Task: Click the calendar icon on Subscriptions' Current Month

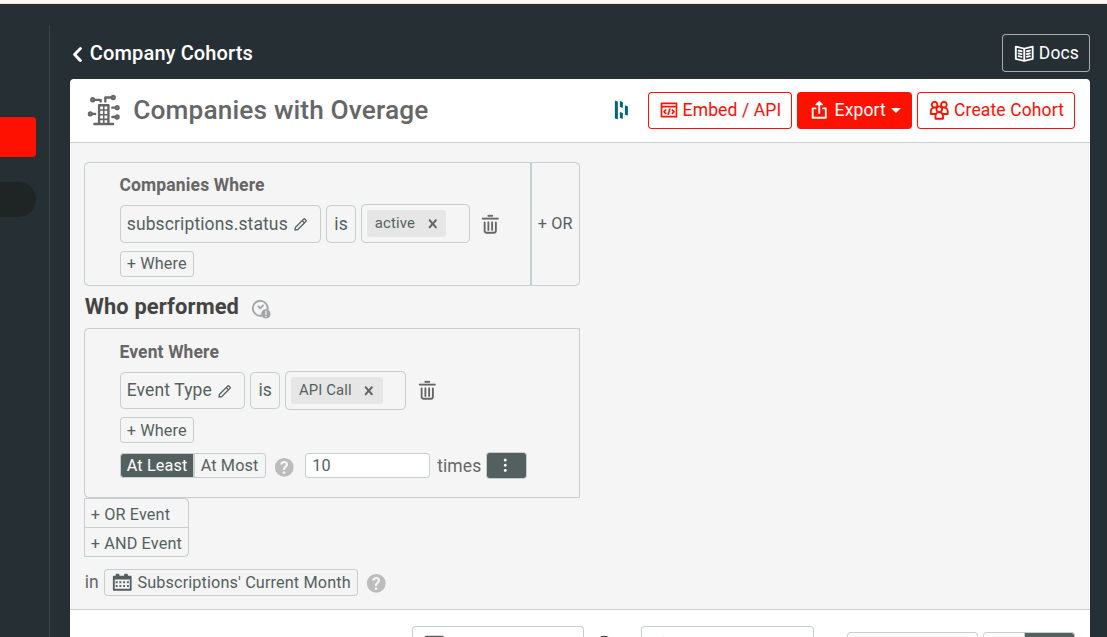Action: (x=121, y=582)
